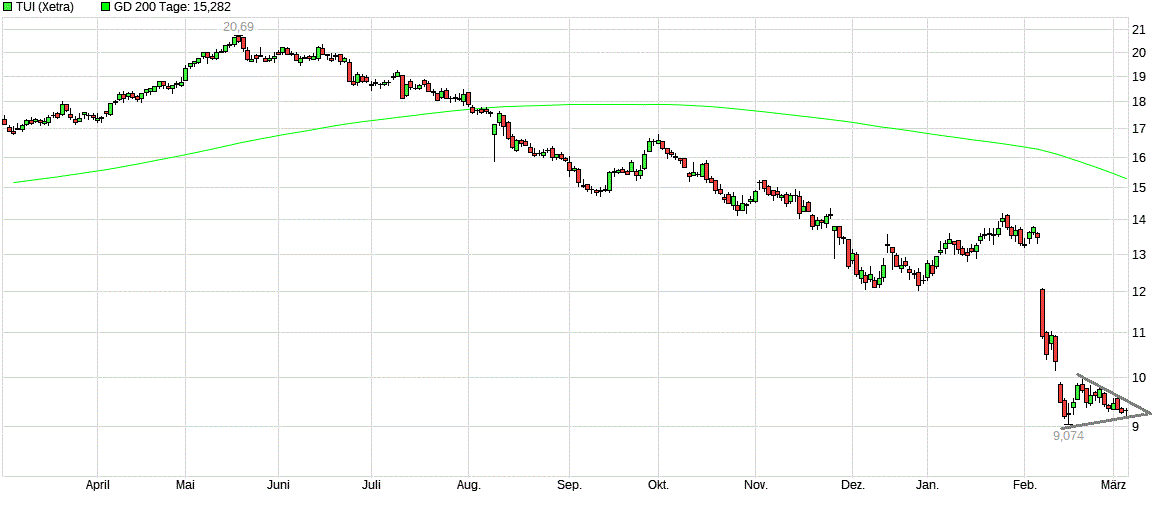Click the 14 price axis value
This screenshot has height=517, width=1175.
tap(1138, 220)
